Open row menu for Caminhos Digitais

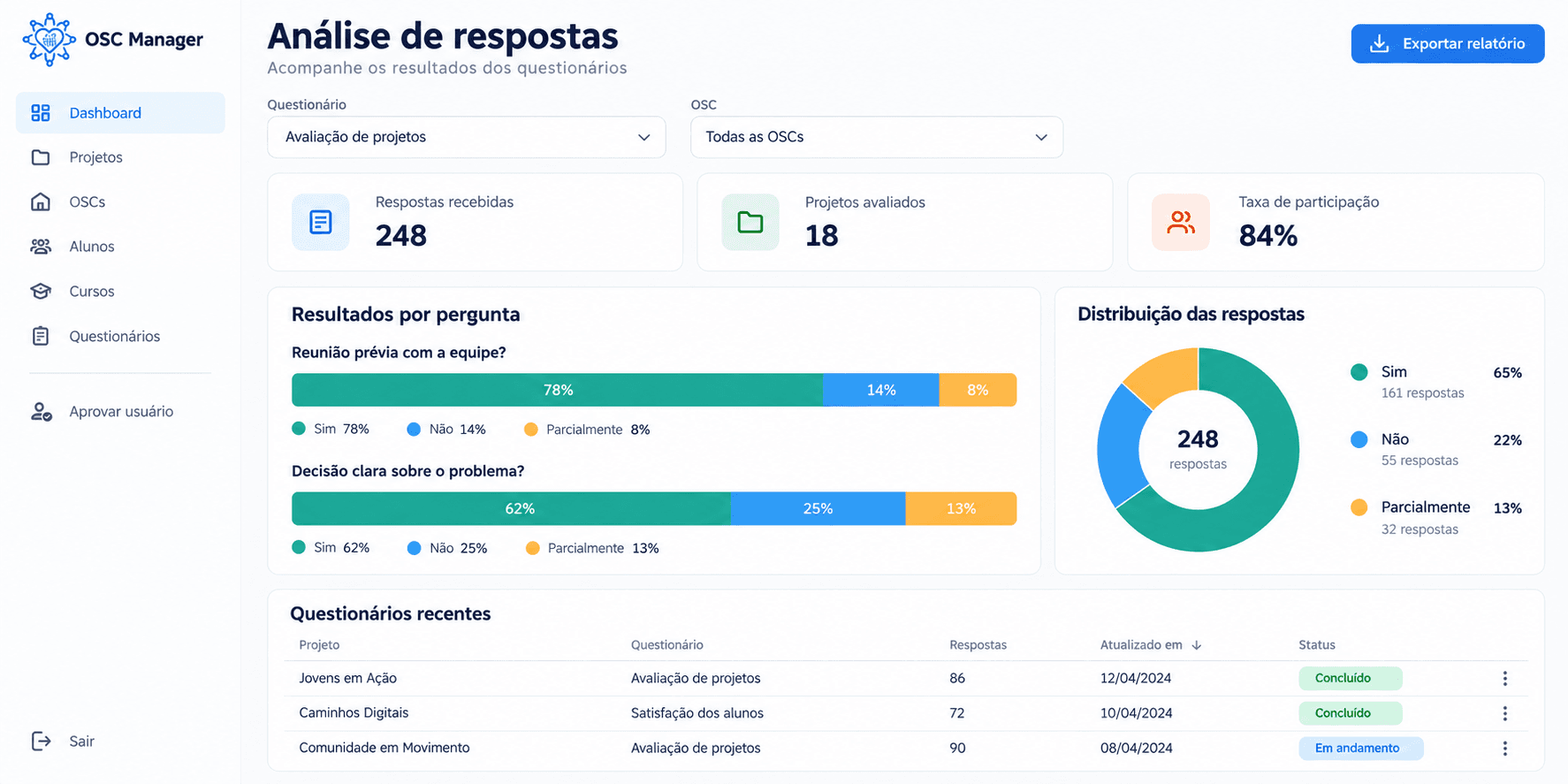pos(1504,713)
